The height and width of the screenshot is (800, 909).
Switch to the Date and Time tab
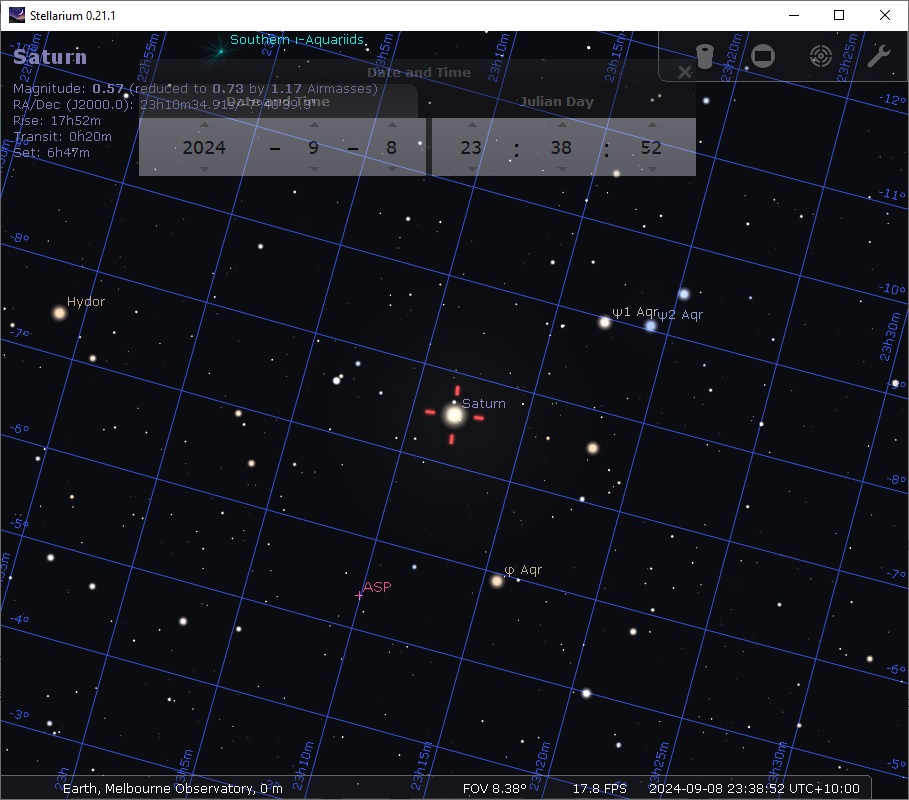pos(278,101)
